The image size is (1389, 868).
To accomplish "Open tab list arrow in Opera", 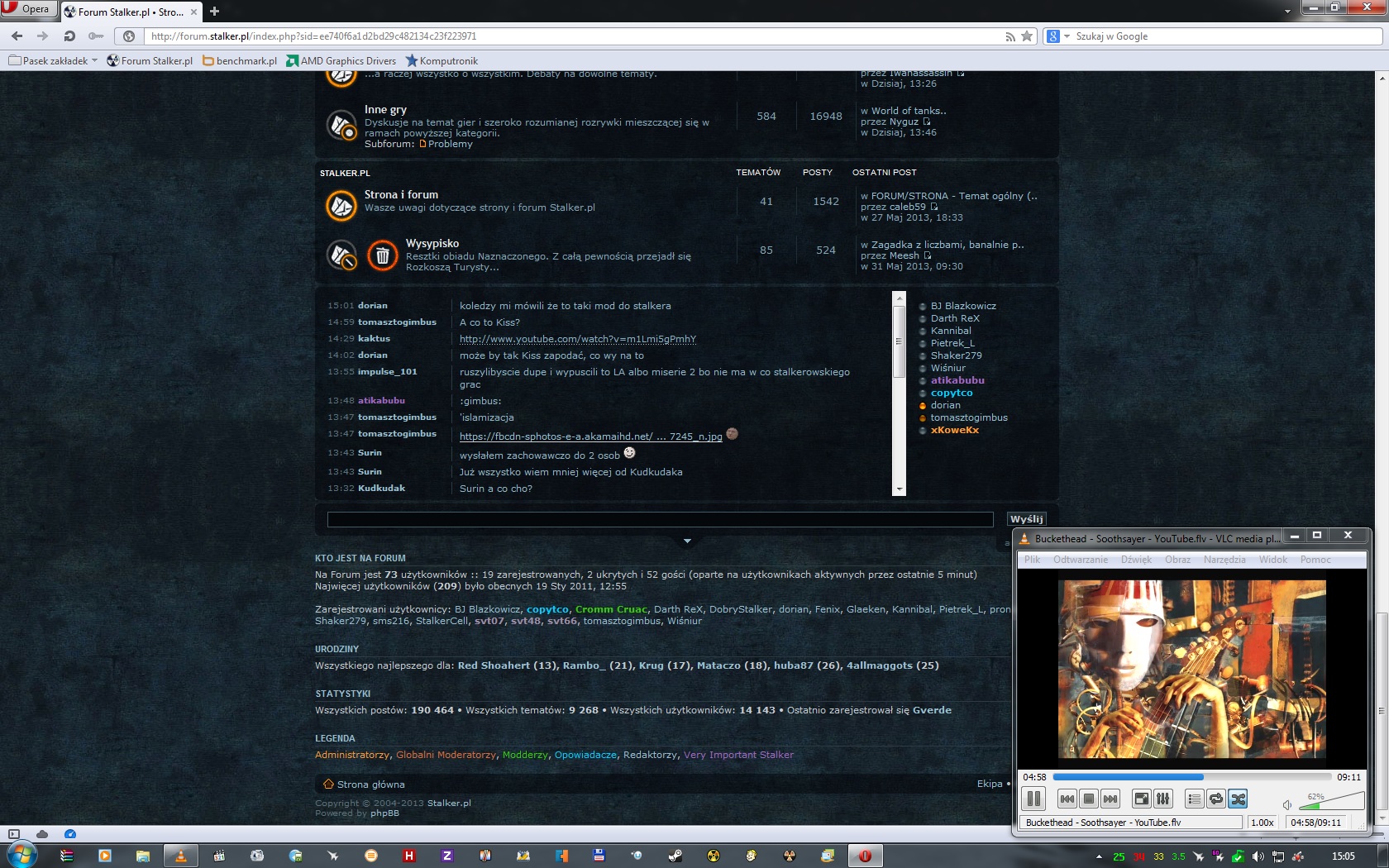I will pos(1287,12).
